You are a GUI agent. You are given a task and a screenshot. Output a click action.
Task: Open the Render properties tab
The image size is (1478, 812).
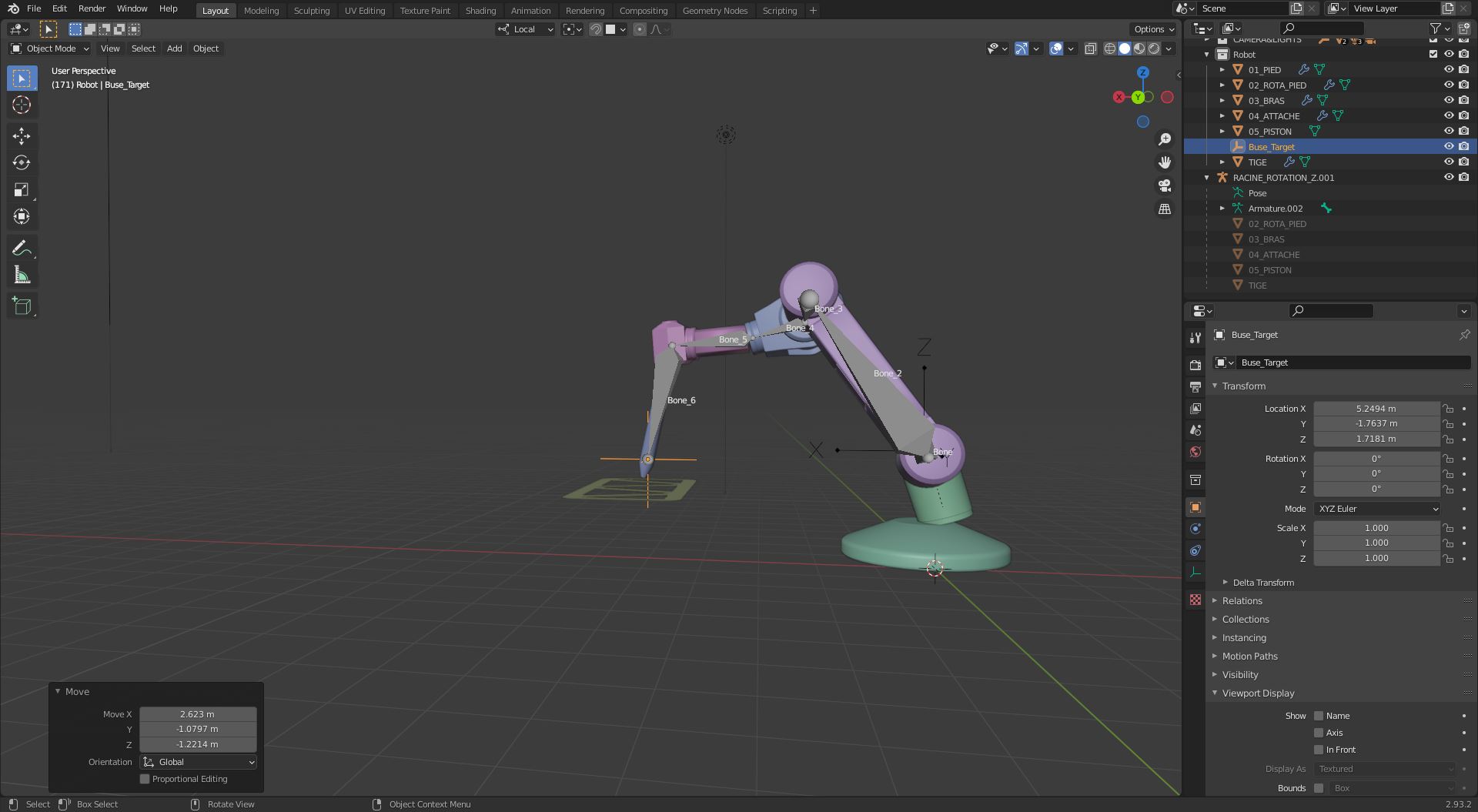click(x=1195, y=365)
